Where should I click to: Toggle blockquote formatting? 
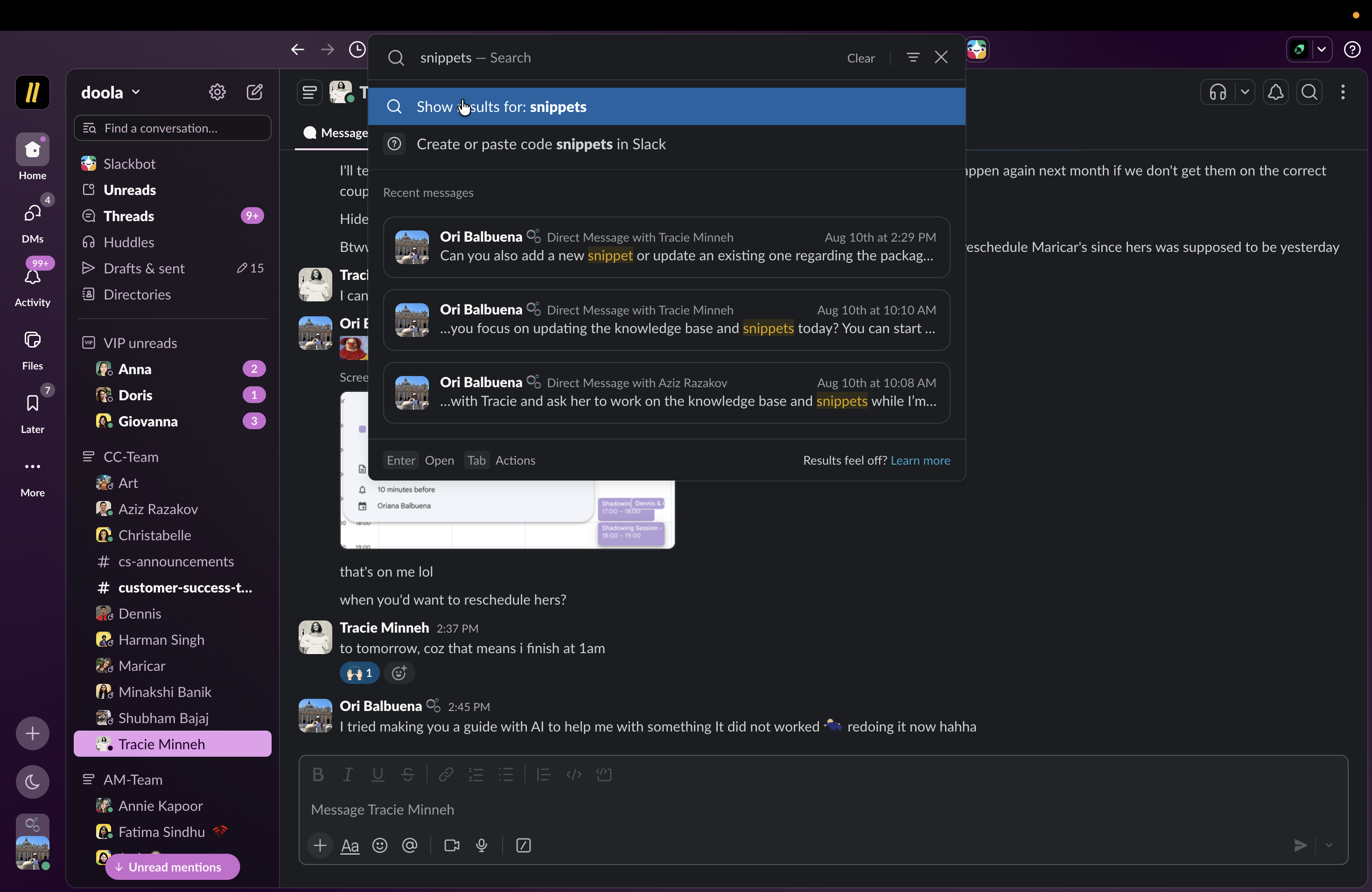click(x=544, y=774)
